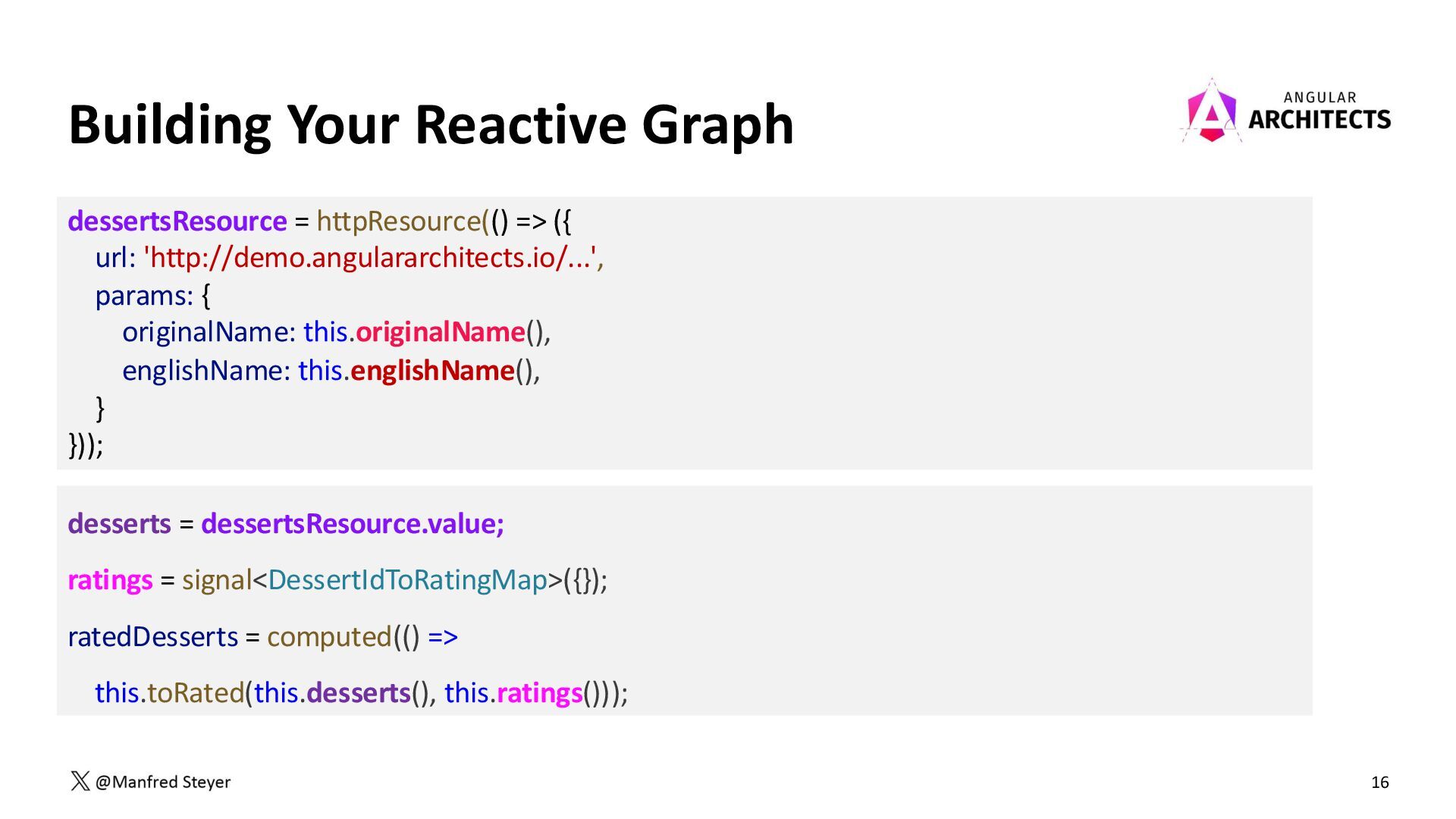Click the params property key

click(143, 295)
